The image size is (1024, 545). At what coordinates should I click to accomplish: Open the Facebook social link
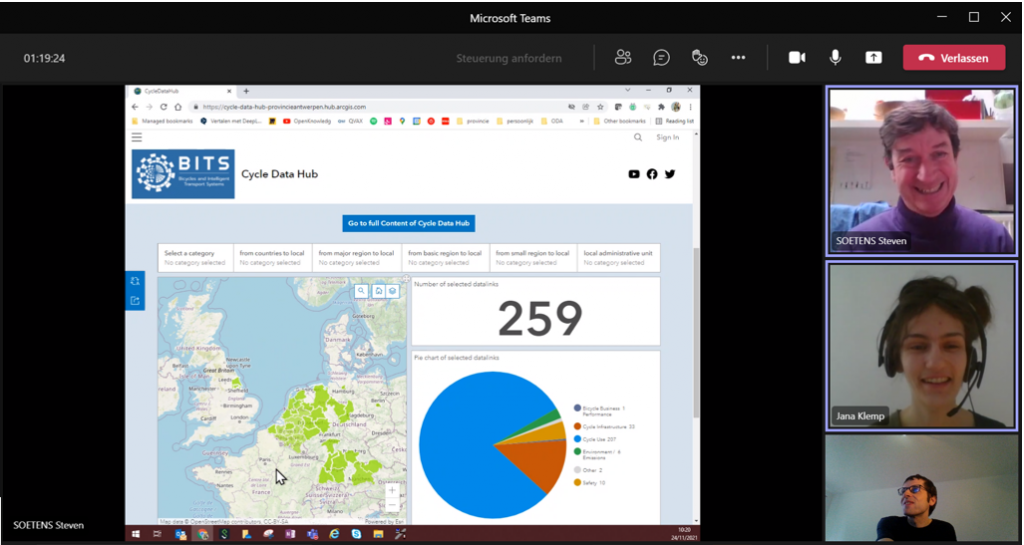coord(652,174)
